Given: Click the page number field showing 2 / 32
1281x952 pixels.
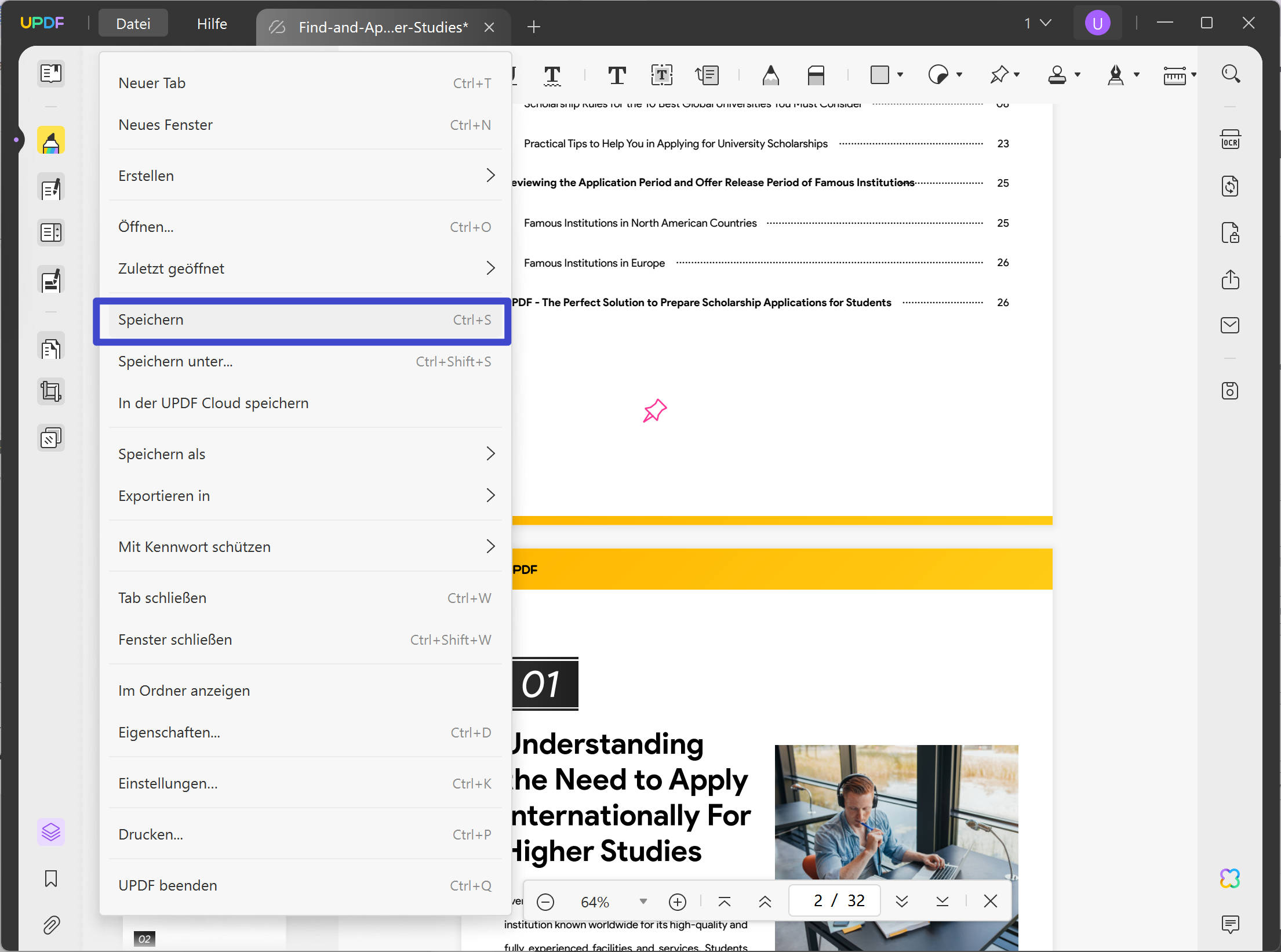Looking at the screenshot, I should [834, 900].
